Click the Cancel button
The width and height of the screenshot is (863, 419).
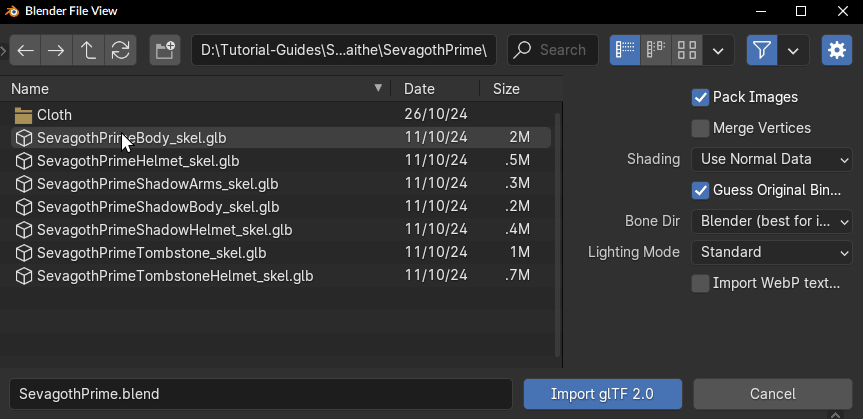(x=773, y=394)
